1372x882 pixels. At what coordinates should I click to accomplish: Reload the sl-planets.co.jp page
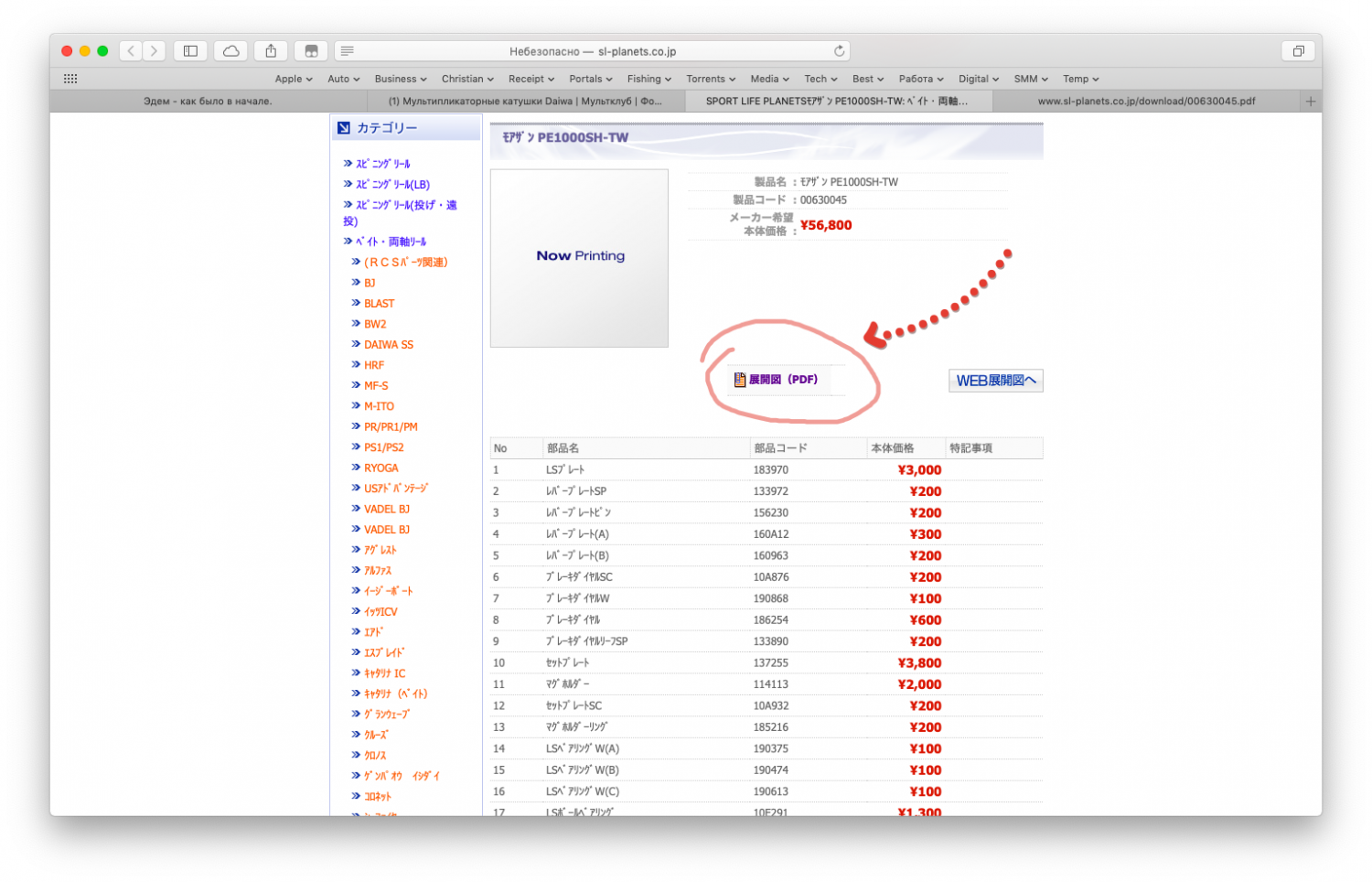[x=839, y=51]
